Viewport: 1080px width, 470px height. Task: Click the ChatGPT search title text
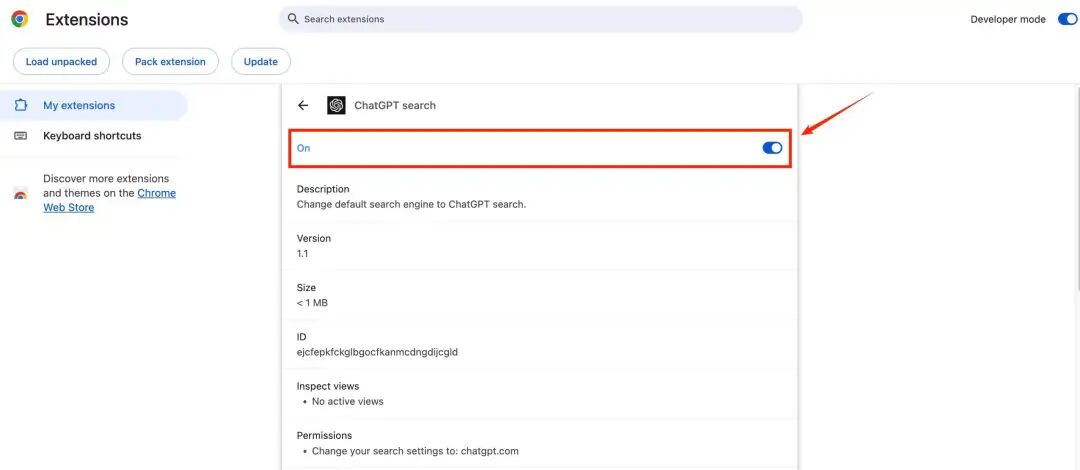coord(395,105)
